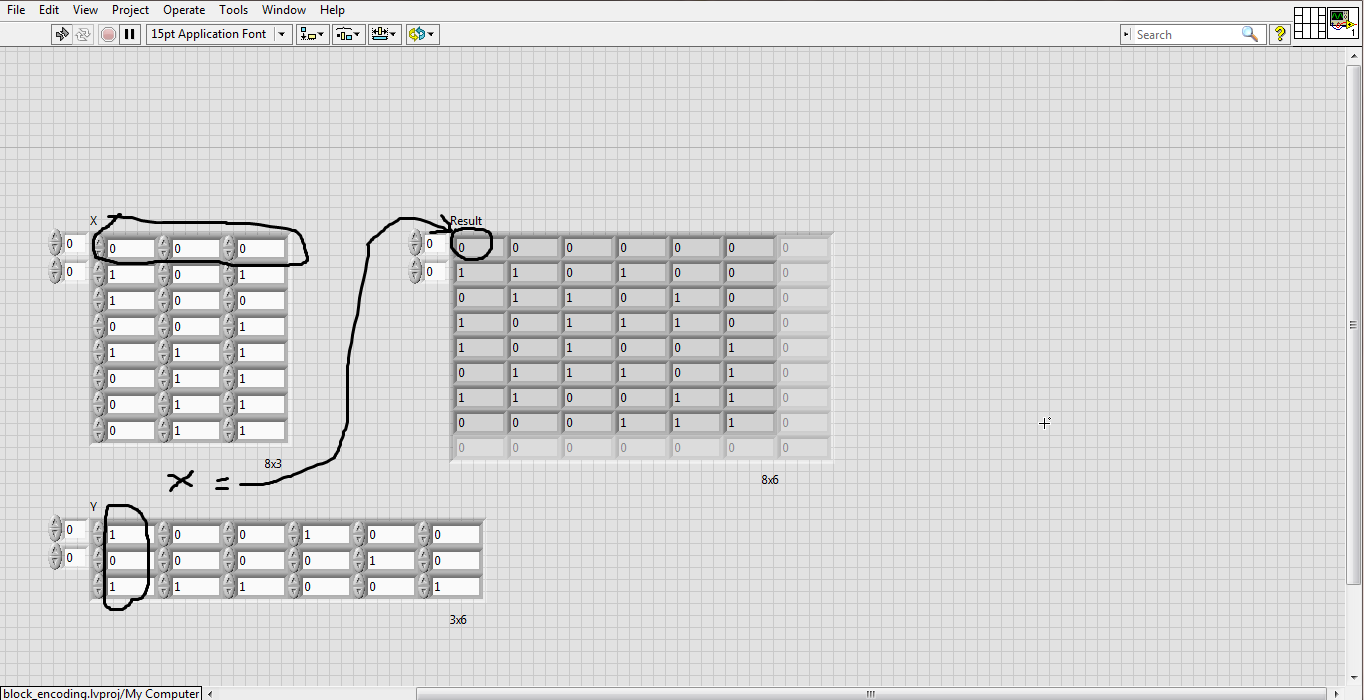Image resolution: width=1364 pixels, height=700 pixels.
Task: Open the Resize Objects dropdown
Action: (384, 34)
